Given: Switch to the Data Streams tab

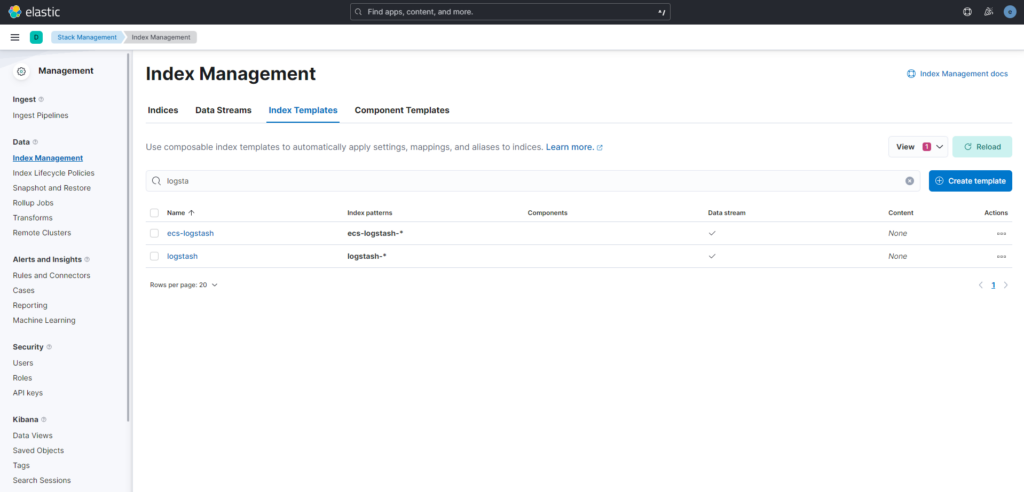Looking at the screenshot, I should (x=223, y=110).
